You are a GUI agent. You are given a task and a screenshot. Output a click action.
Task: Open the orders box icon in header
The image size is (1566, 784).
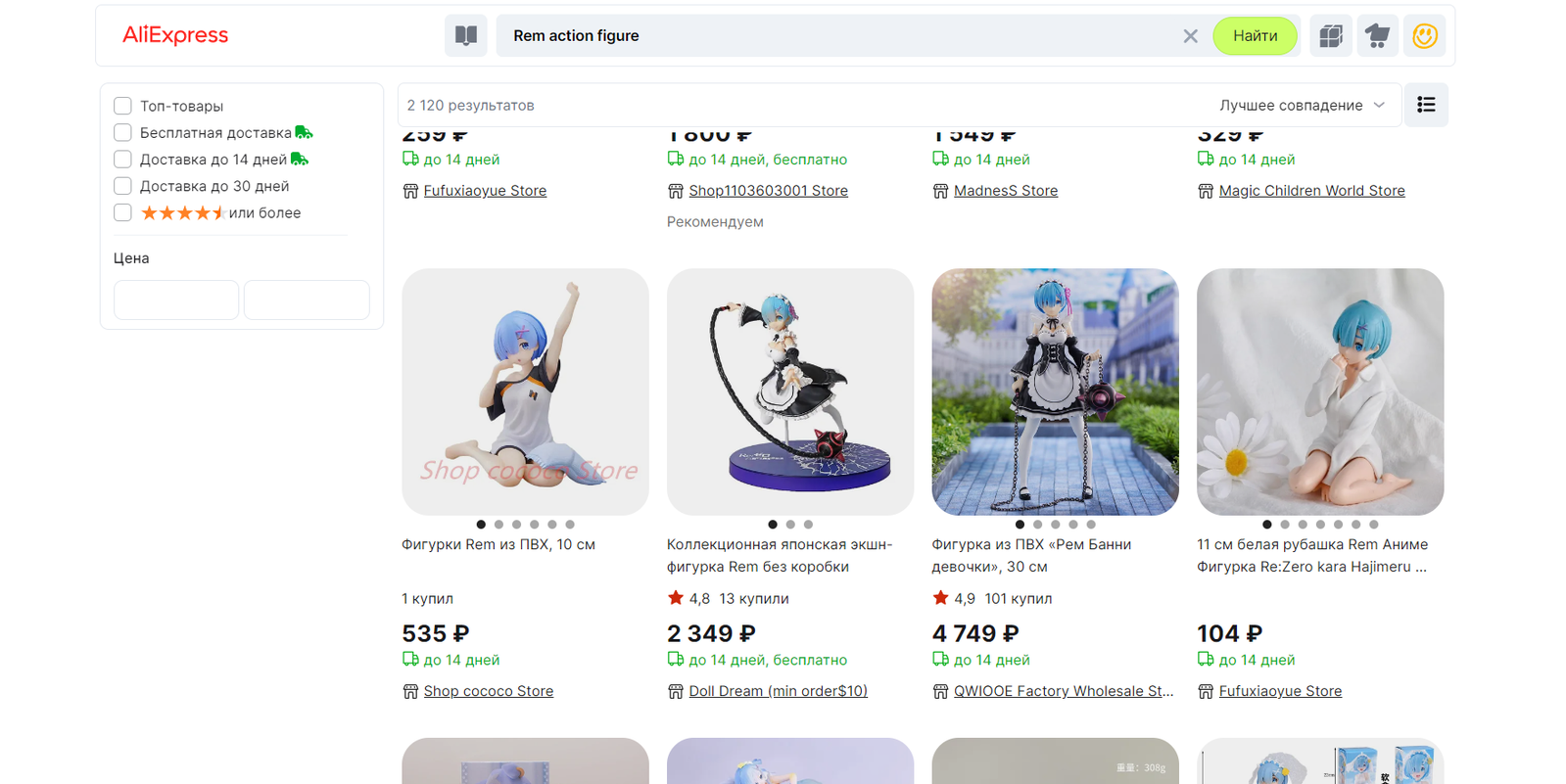pyautogui.click(x=1331, y=36)
